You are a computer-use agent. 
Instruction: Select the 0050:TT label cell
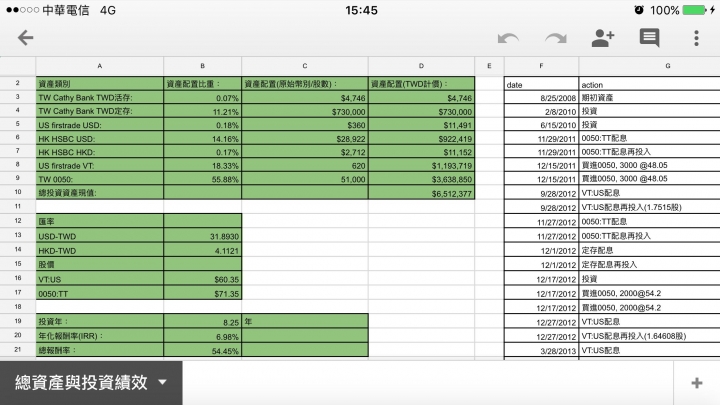[100, 293]
